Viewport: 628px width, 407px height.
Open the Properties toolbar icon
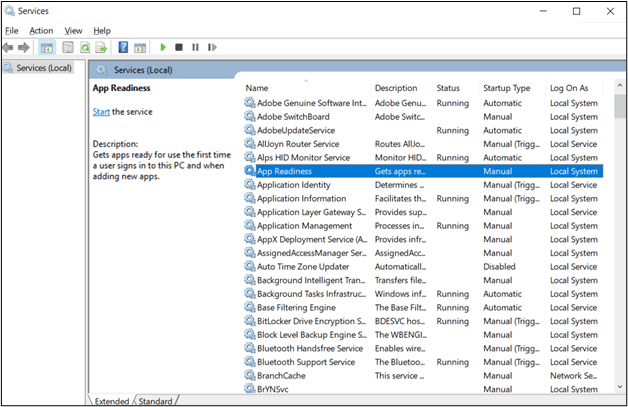coord(66,47)
